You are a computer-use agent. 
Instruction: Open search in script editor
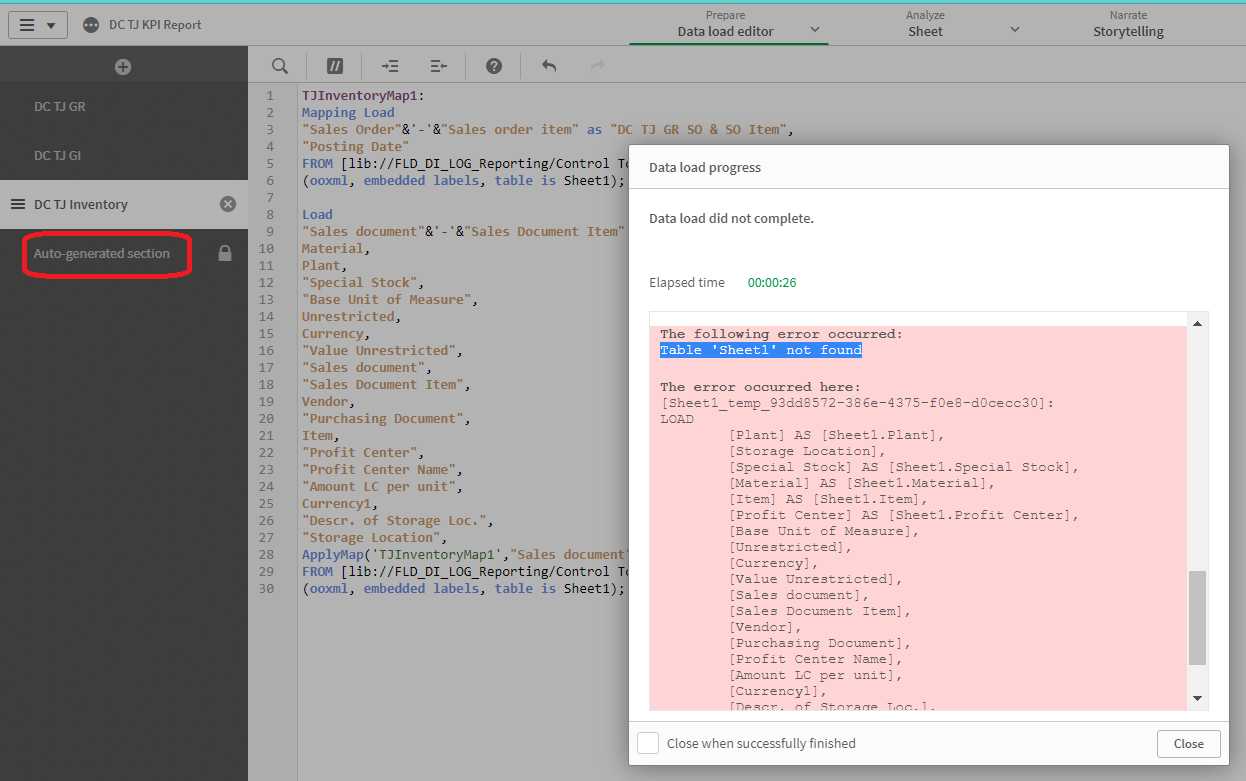coord(281,66)
